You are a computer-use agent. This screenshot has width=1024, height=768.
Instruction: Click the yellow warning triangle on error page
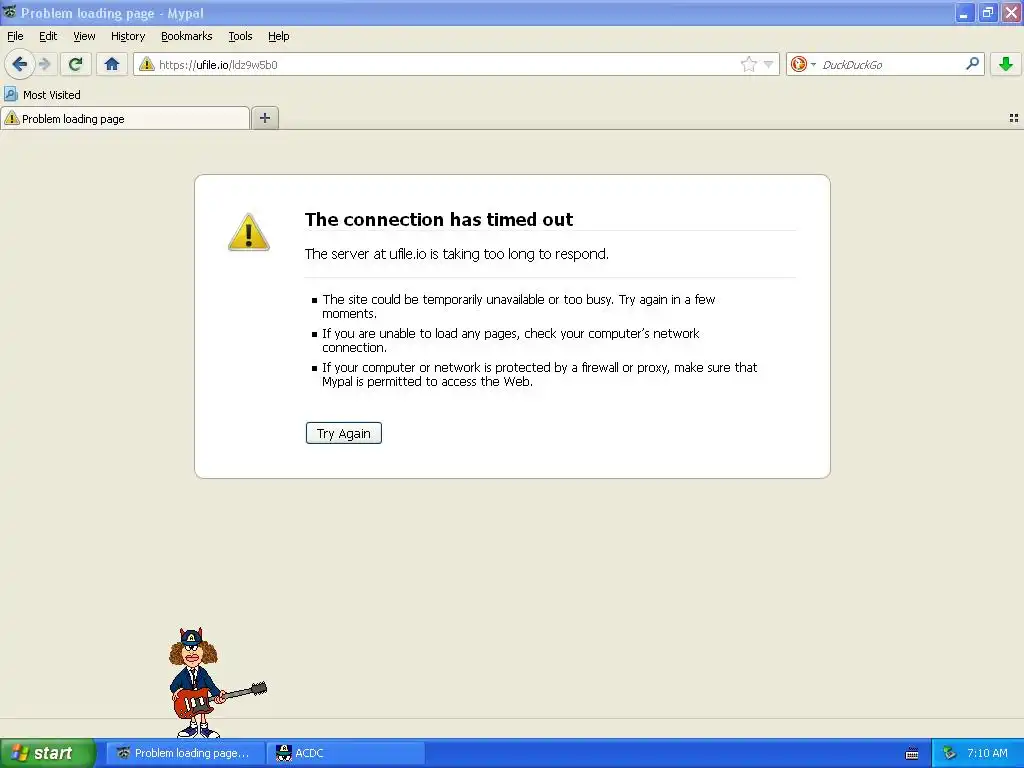click(249, 232)
